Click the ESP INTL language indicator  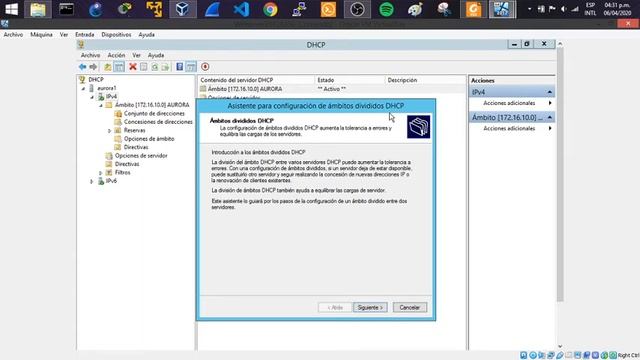point(590,9)
